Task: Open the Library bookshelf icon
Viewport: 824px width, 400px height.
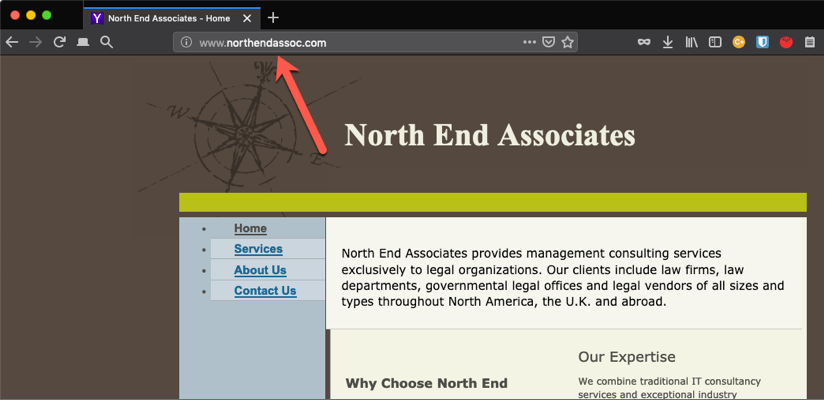Action: [691, 43]
